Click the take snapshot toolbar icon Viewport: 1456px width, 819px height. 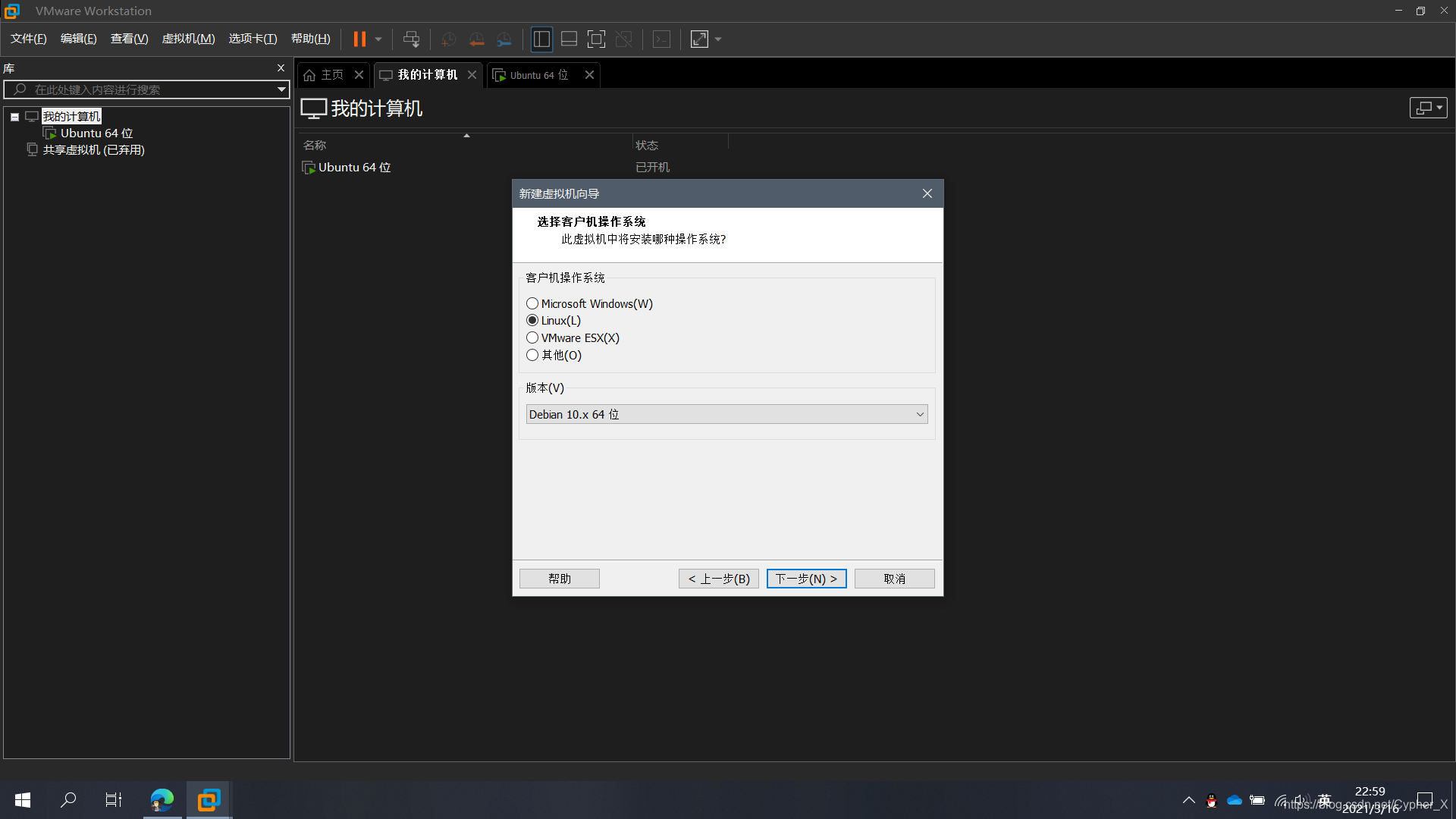tap(448, 39)
